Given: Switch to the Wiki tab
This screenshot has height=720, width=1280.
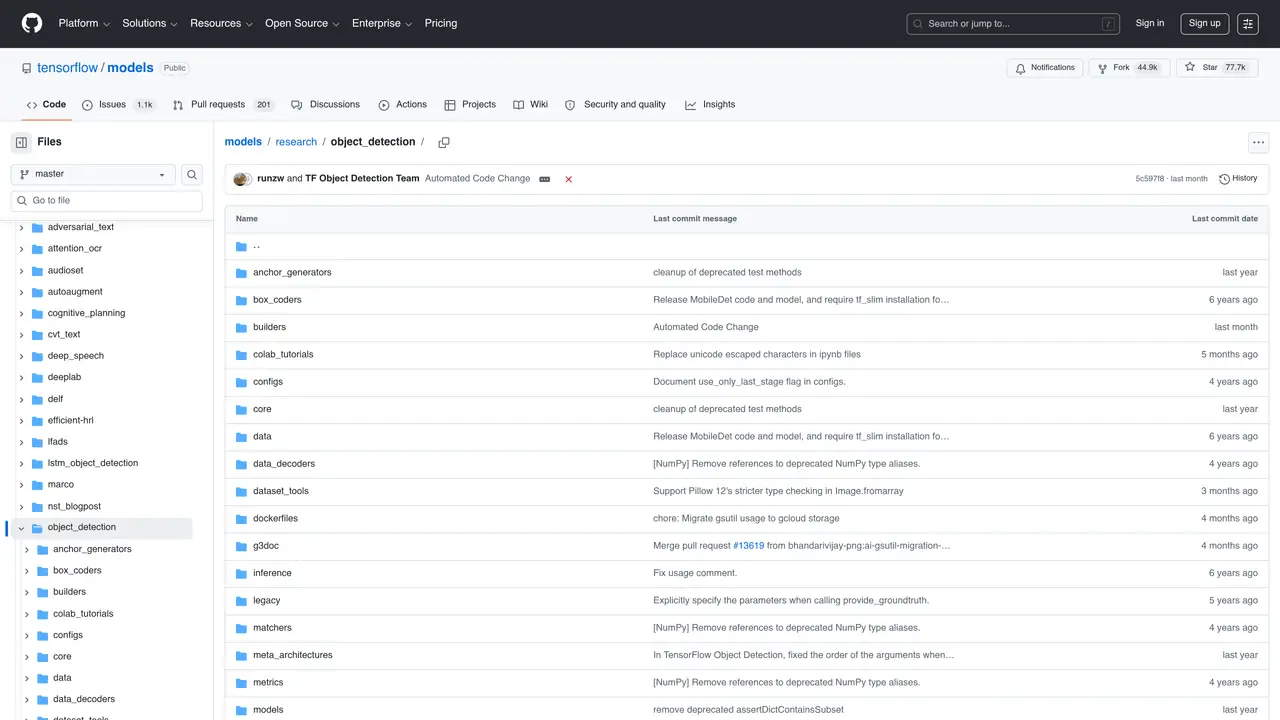Looking at the screenshot, I should click(530, 105).
